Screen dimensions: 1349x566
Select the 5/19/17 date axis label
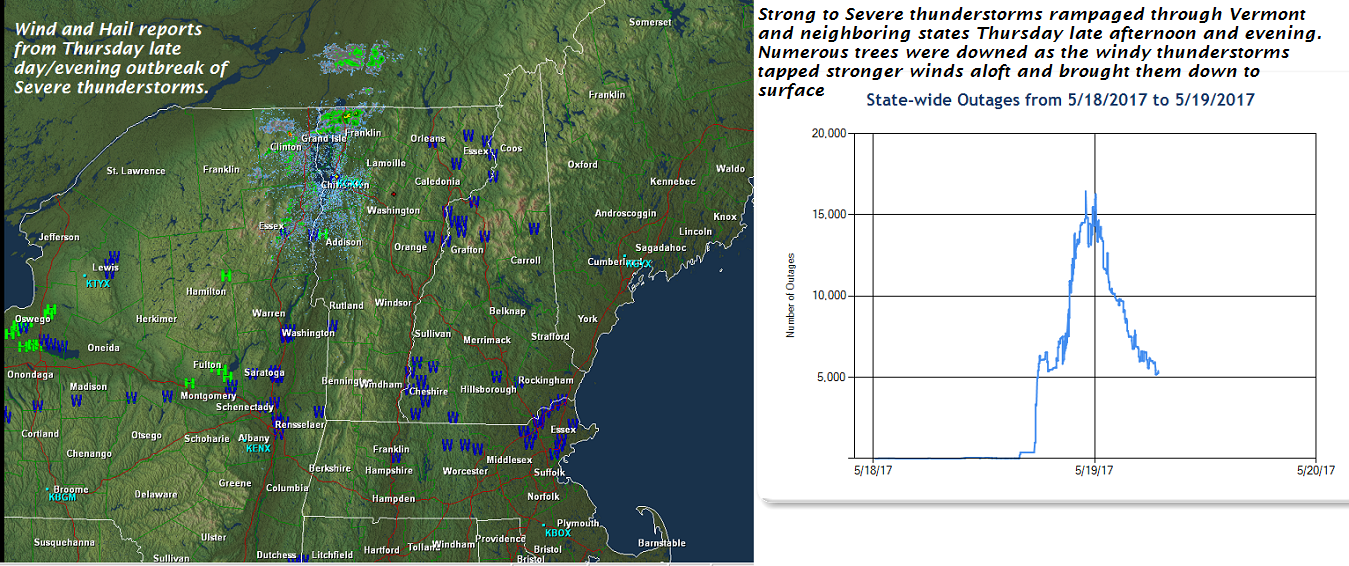click(1094, 470)
